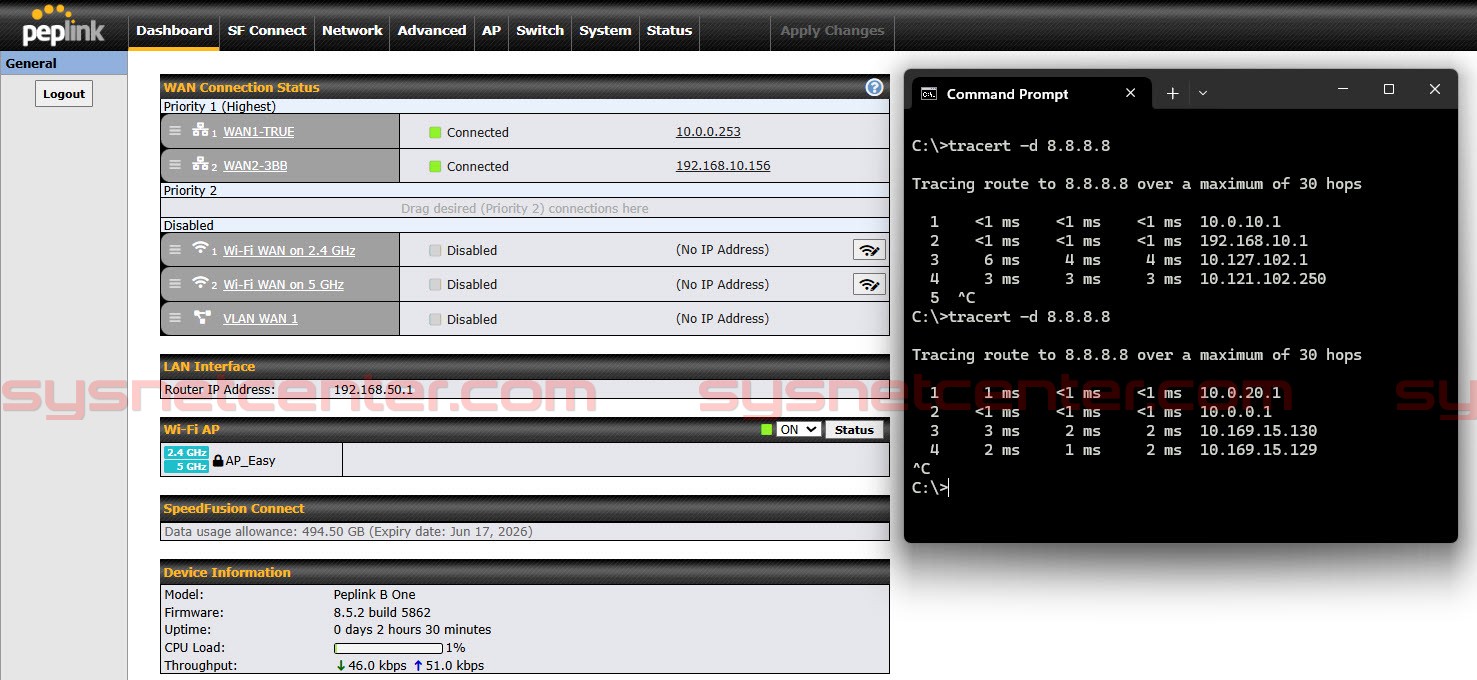
Task: Switch to the SF Connect tab
Action: click(267, 31)
